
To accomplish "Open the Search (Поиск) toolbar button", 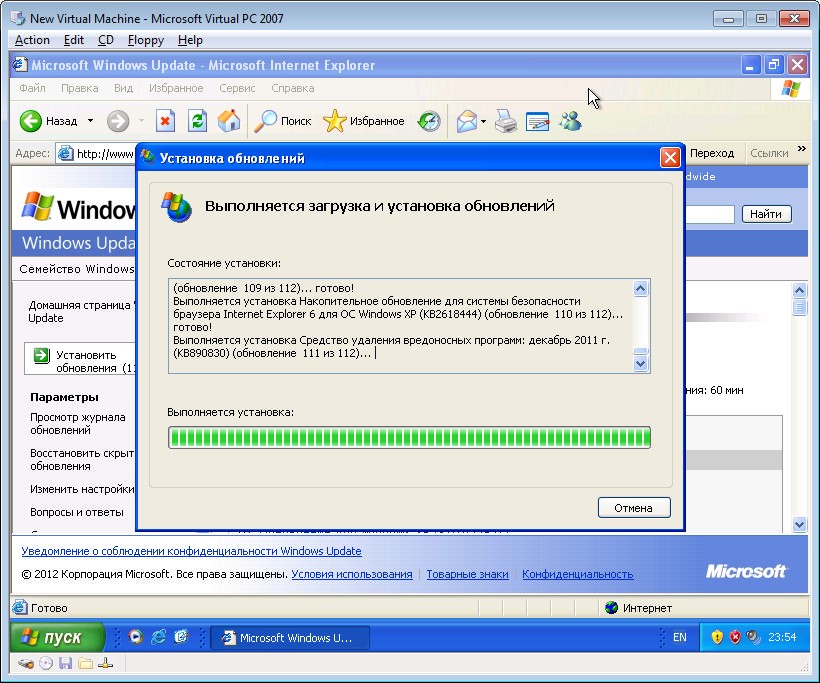I will point(283,121).
